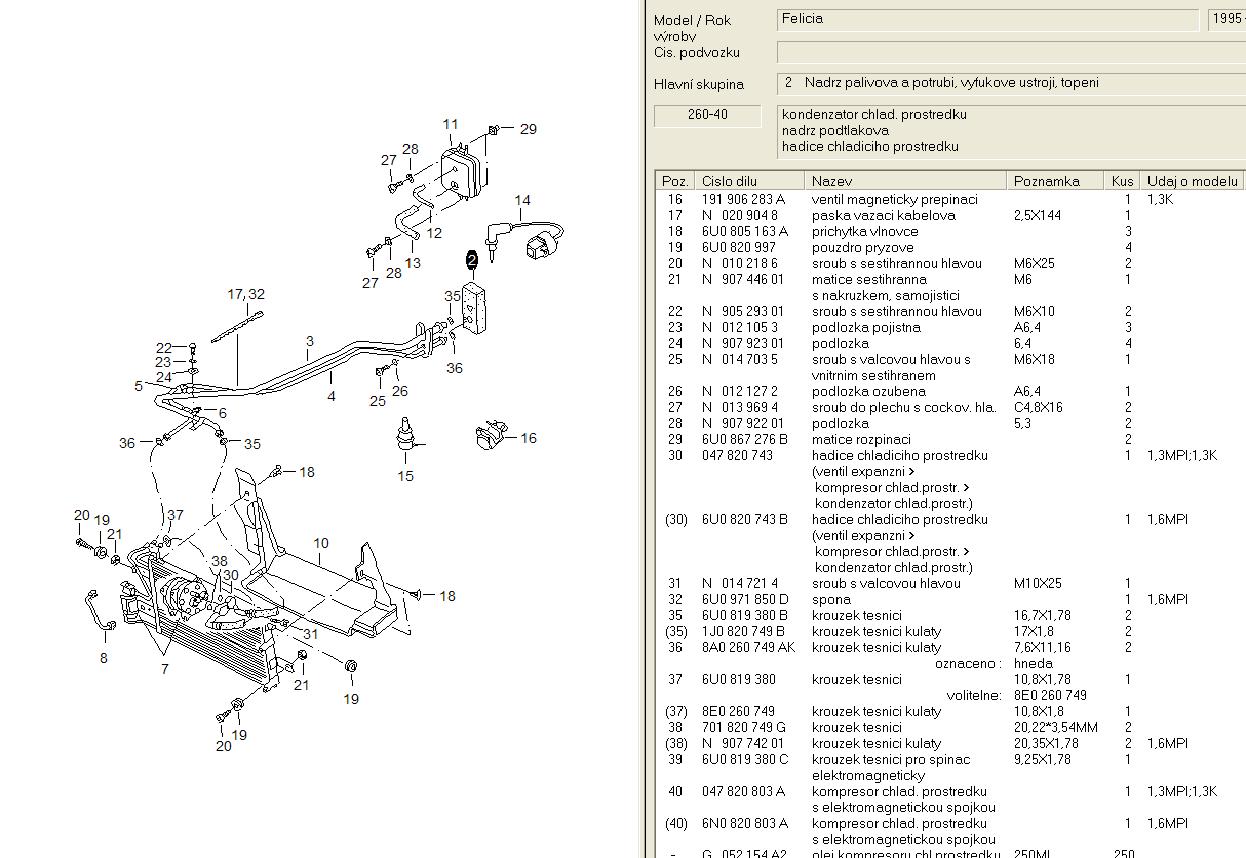Screen dimensions: 1246x858
Task: Select the subgroup description 'kondenzator chlad. prostredku'
Action: 874,115
